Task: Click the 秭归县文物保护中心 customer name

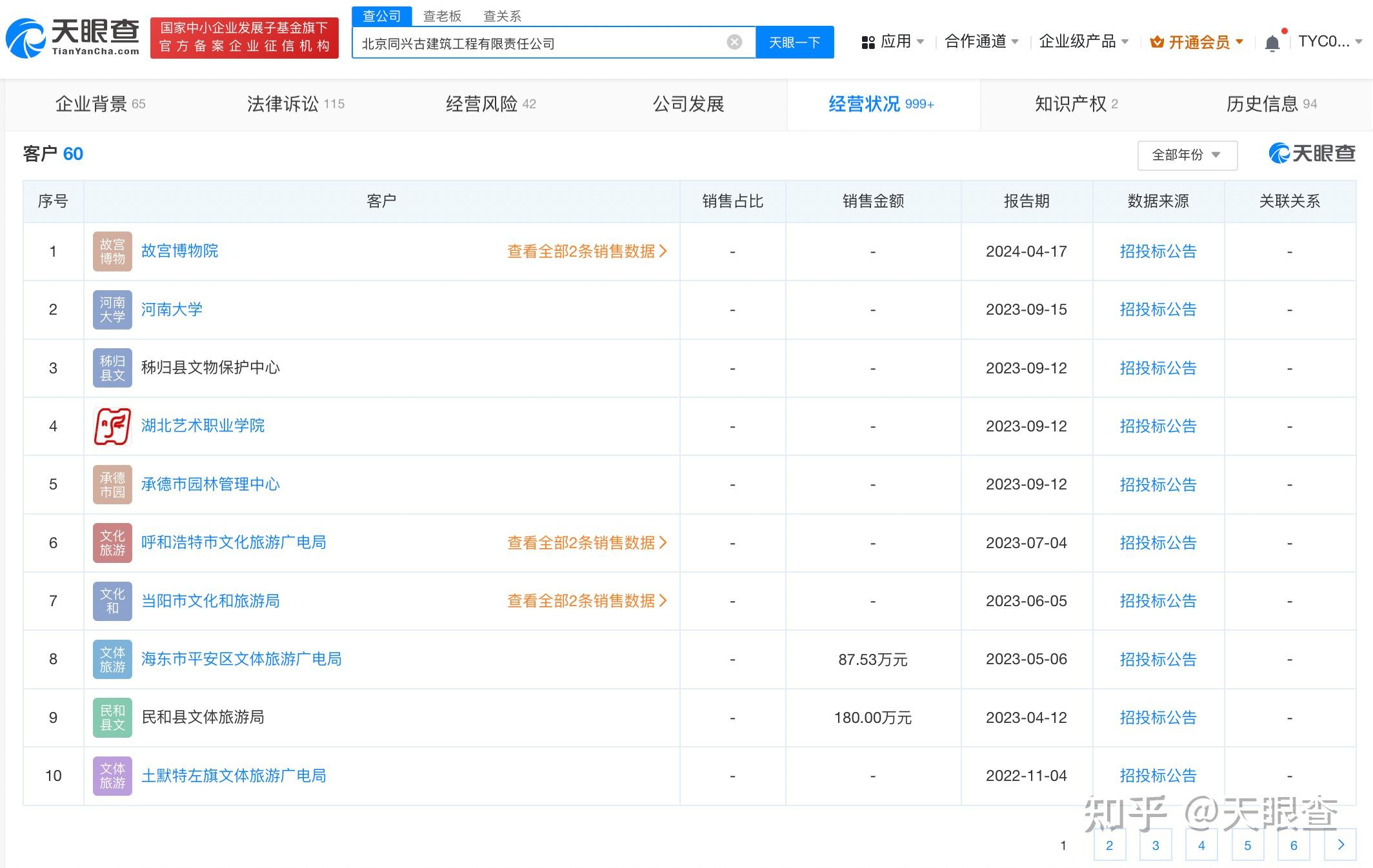Action: (210, 368)
